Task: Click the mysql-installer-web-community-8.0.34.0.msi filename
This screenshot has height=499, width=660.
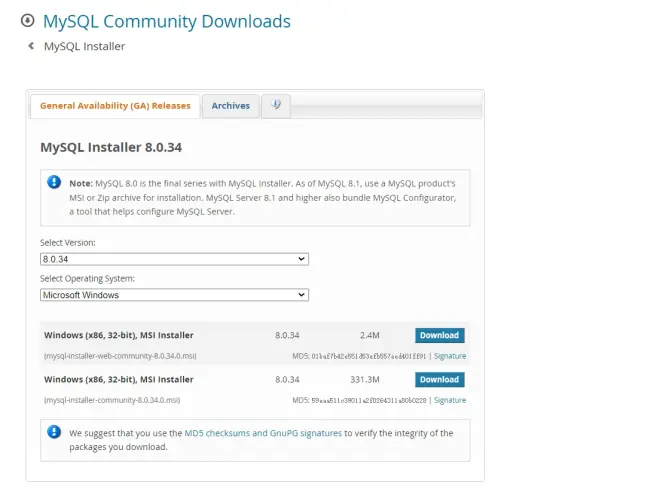Action: [120, 356]
